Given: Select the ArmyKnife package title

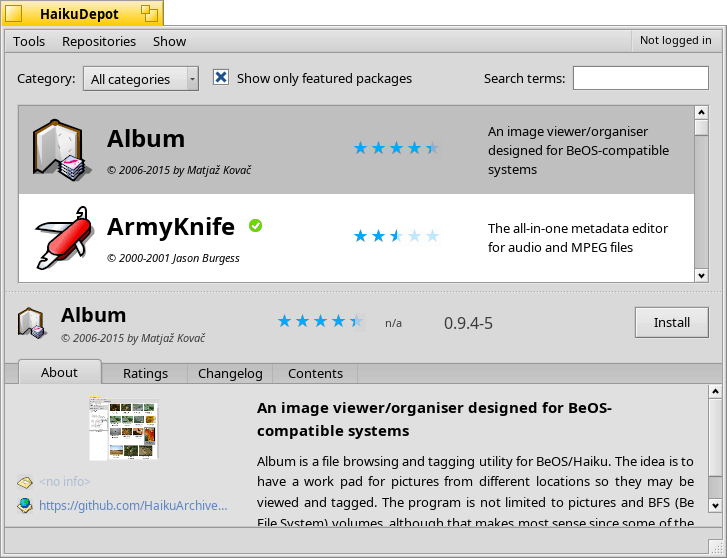Looking at the screenshot, I should (171, 227).
